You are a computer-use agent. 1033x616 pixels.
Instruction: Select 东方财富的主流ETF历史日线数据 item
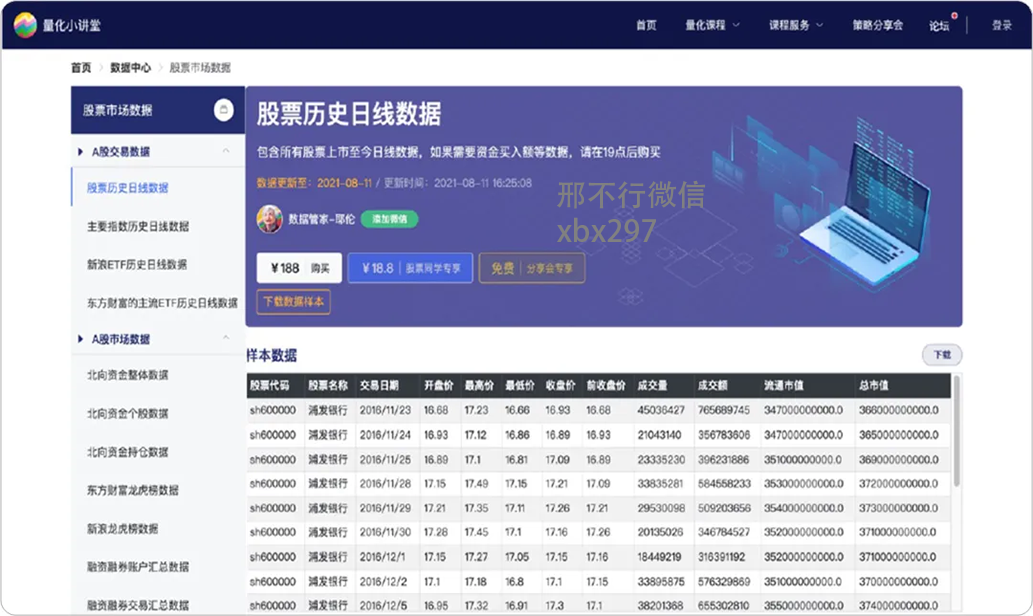click(162, 302)
